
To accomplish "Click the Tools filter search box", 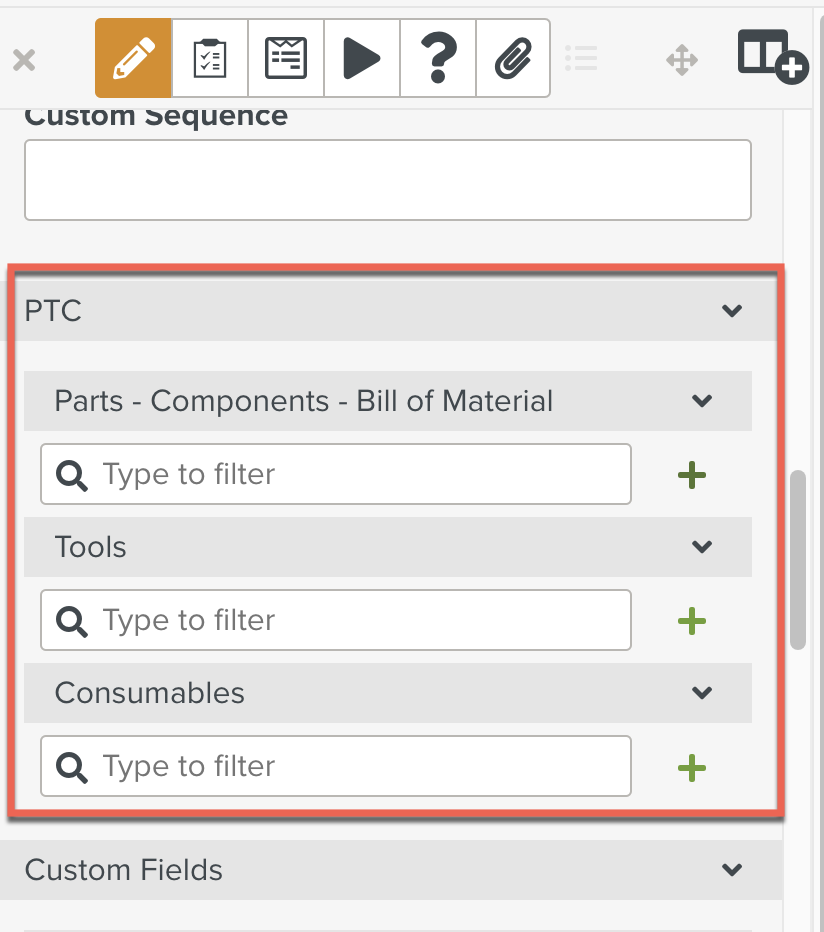I will tap(335, 621).
